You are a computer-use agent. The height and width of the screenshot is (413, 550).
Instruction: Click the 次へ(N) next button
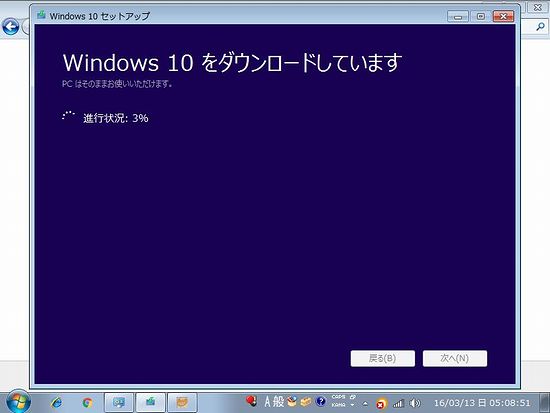455,358
